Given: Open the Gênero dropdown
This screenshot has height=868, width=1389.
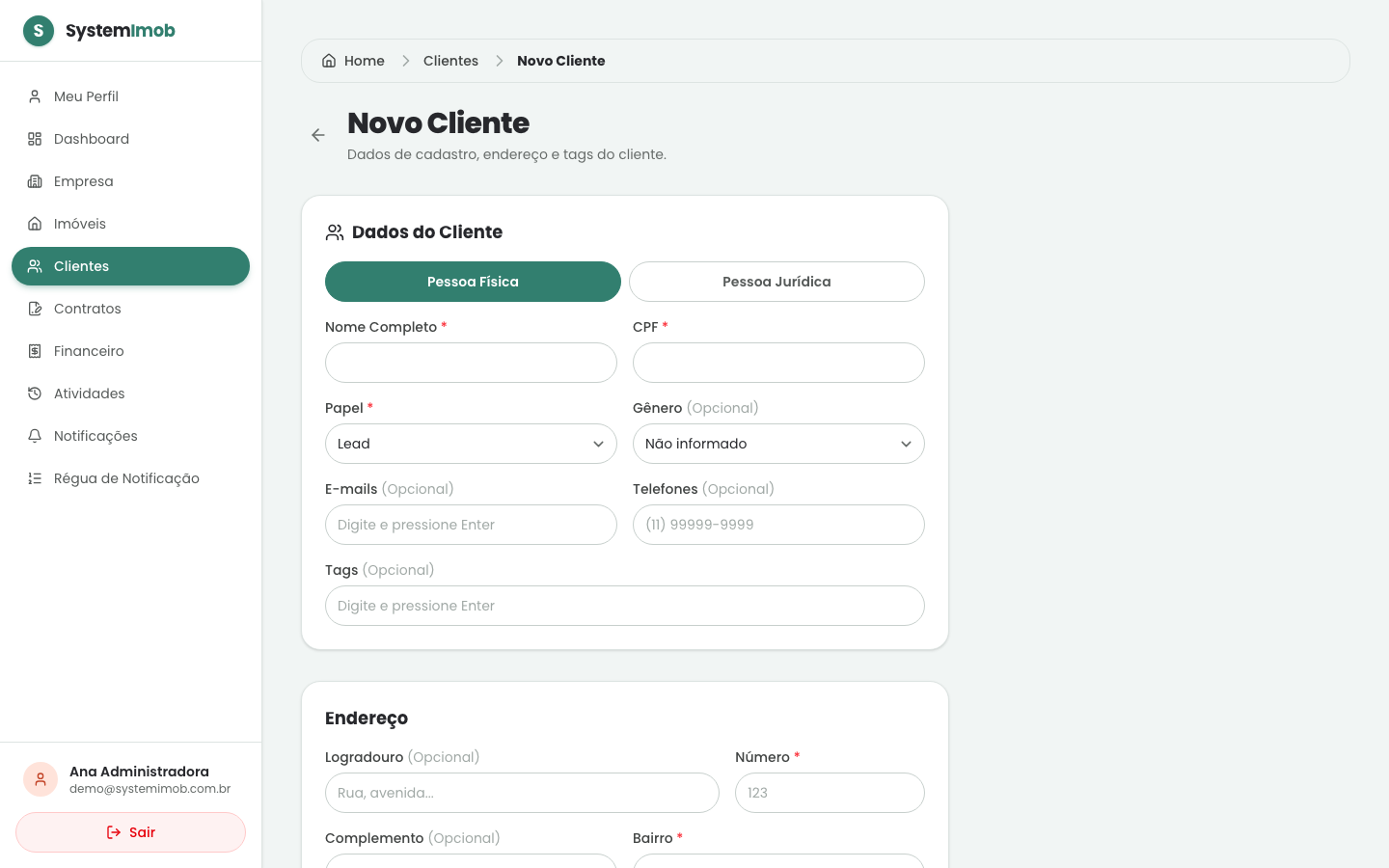Looking at the screenshot, I should tap(778, 444).
